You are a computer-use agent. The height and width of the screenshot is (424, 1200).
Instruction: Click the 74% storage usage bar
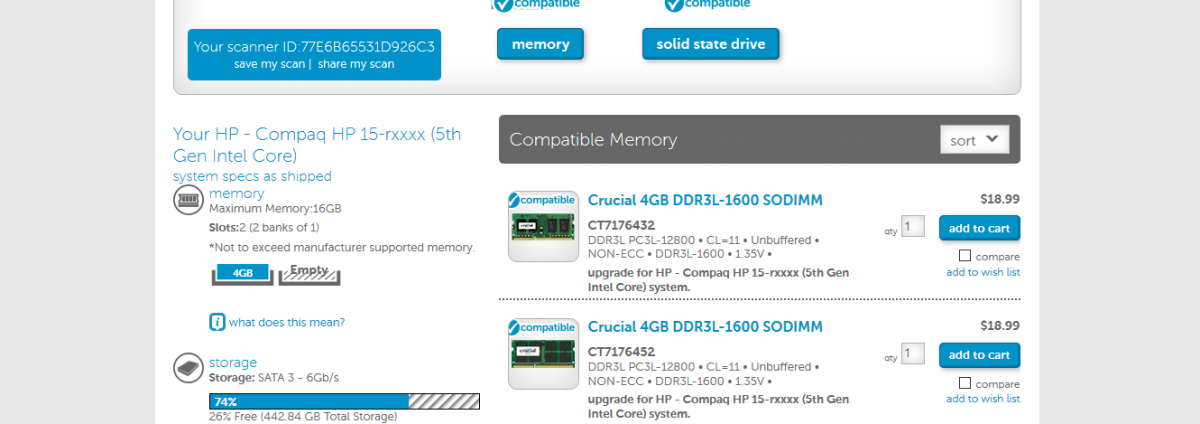[x=344, y=401]
